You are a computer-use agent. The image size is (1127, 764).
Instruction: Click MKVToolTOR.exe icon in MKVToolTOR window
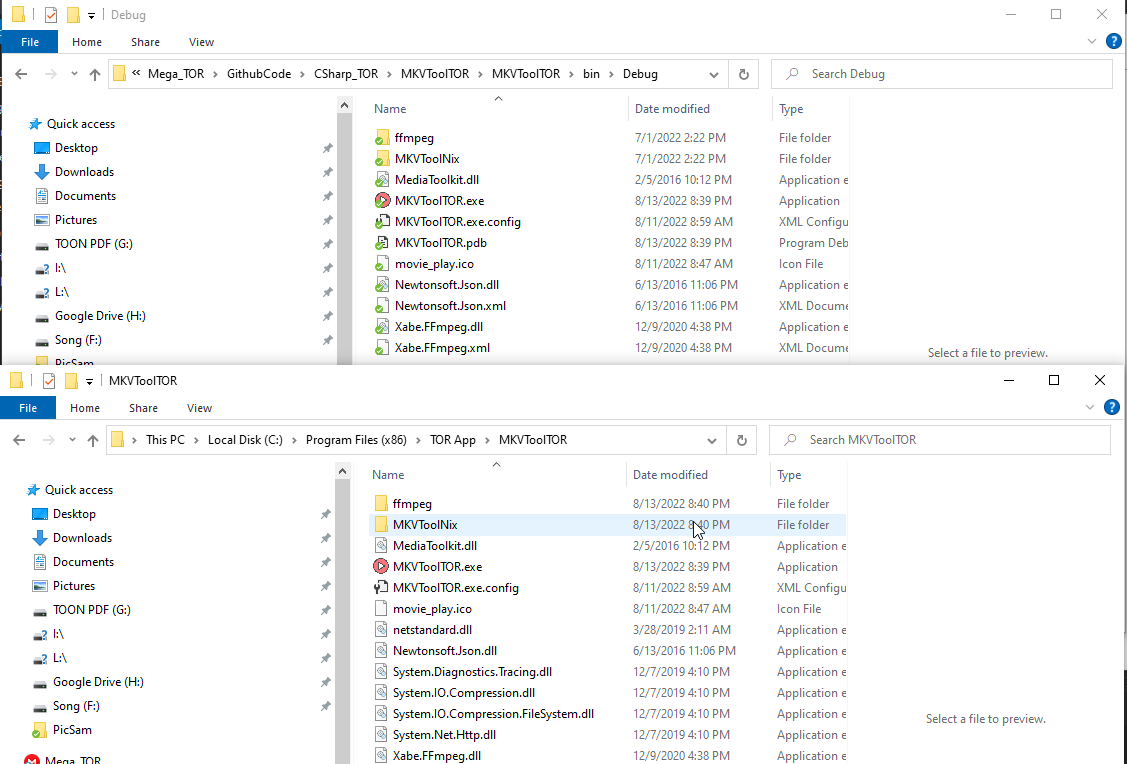pos(381,566)
